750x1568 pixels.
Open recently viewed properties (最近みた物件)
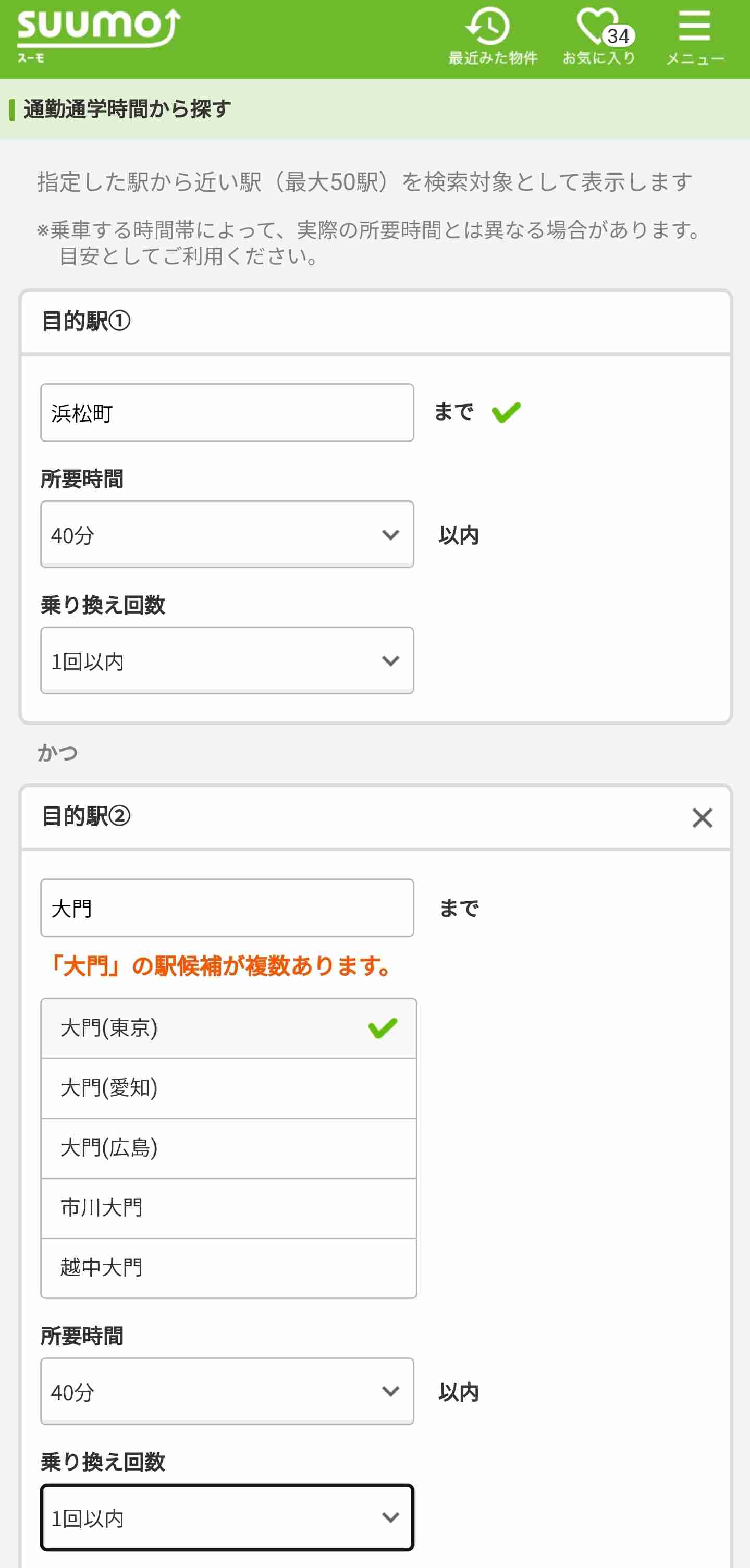493,36
